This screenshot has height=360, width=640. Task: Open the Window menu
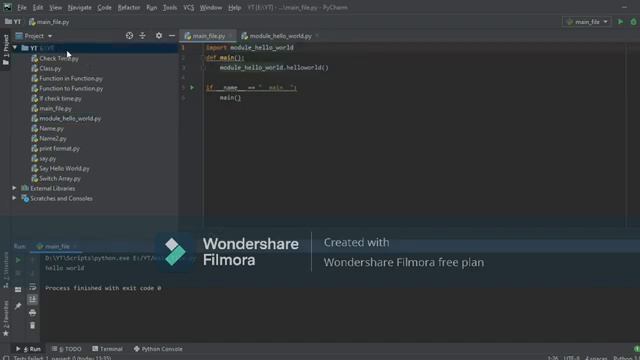[211, 7]
